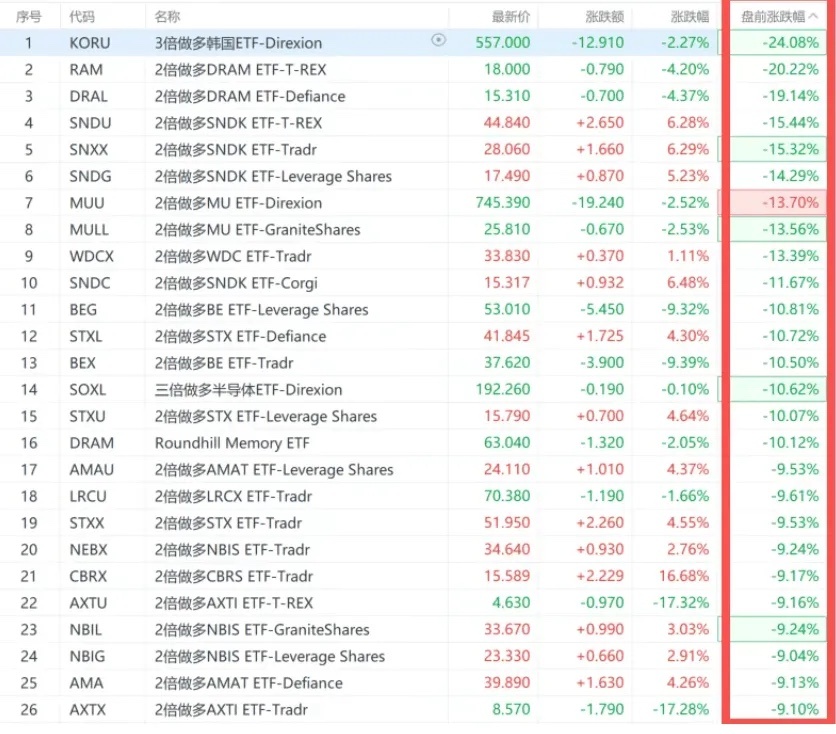Click change amount -5.450
The height and width of the screenshot is (734, 836).
tap(602, 309)
